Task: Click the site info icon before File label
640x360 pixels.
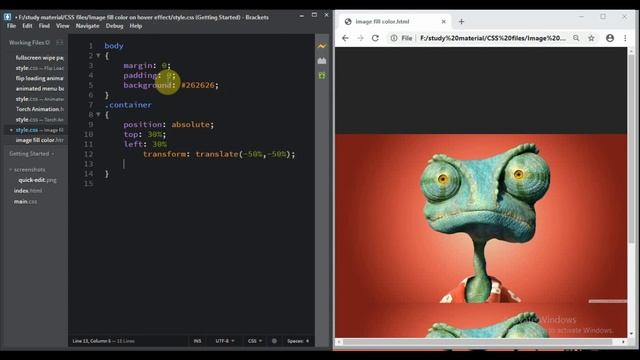Action: click(x=394, y=38)
